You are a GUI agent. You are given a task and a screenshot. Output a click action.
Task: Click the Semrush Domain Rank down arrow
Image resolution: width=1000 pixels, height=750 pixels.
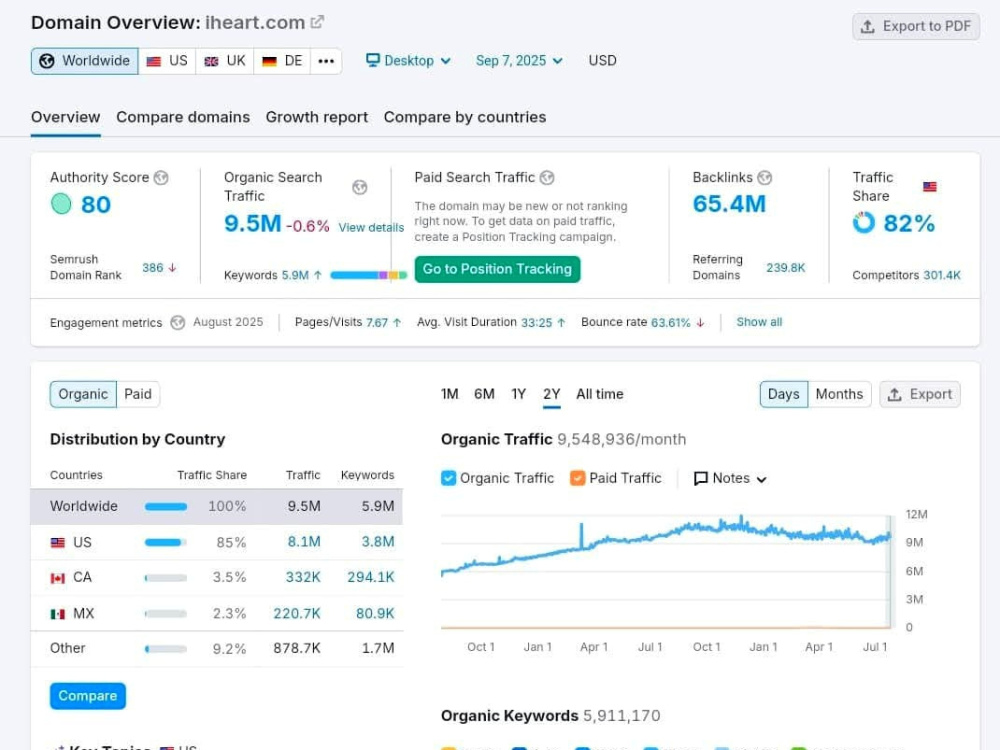pyautogui.click(x=172, y=268)
